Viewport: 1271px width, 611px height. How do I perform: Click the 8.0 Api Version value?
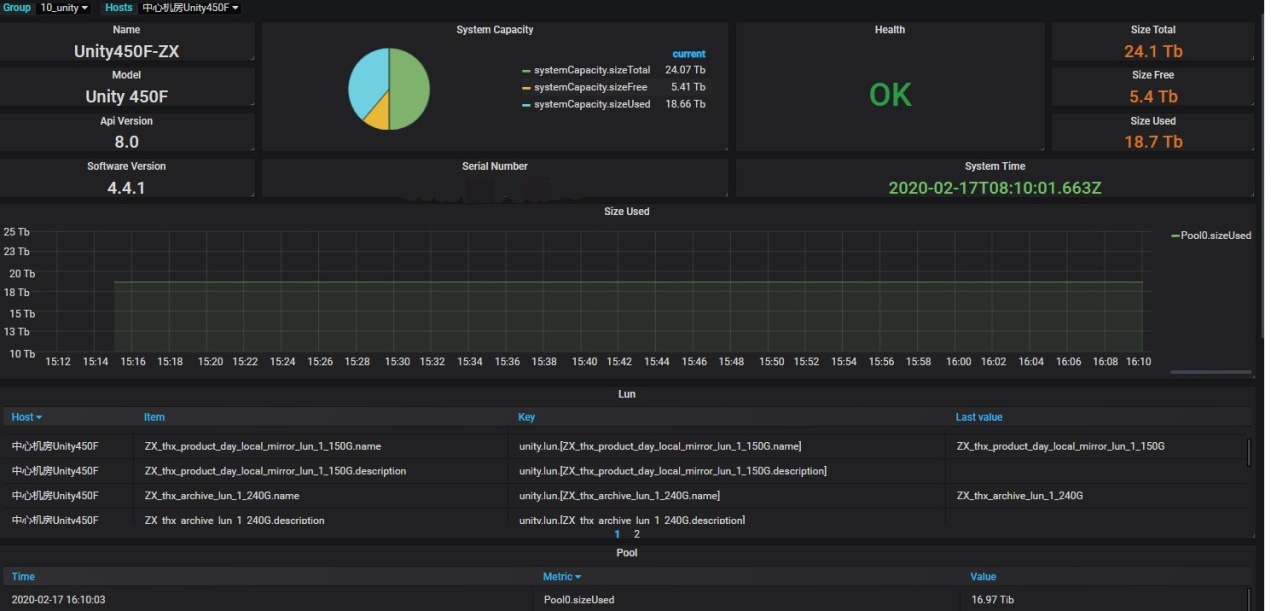tap(127, 142)
